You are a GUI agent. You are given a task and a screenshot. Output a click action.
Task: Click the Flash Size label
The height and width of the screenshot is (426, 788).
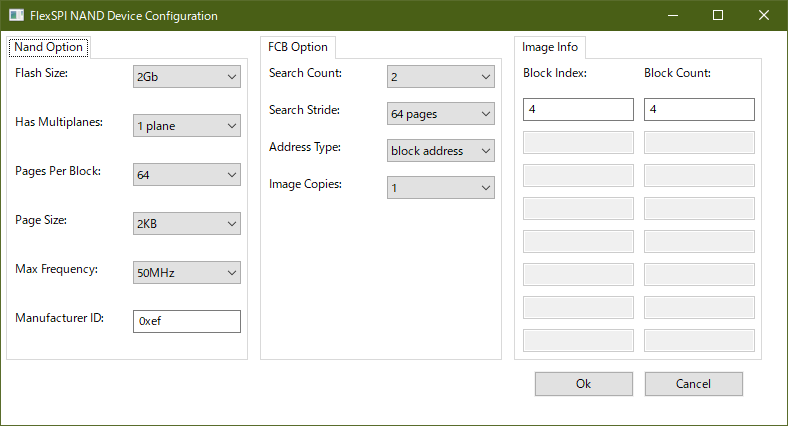point(41,73)
